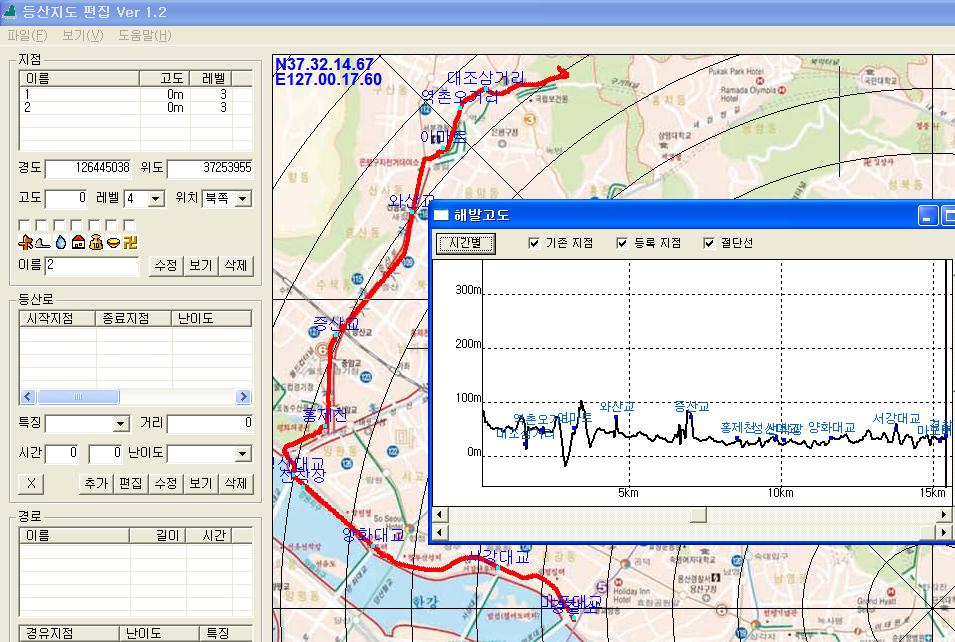Click the shoe-shaped waypoint icon

coord(43,242)
